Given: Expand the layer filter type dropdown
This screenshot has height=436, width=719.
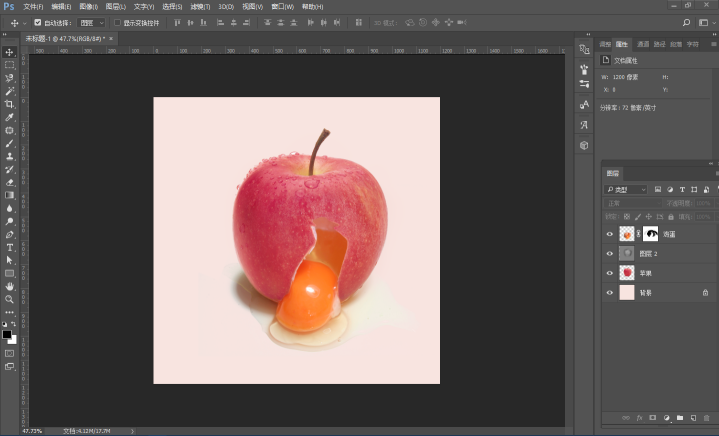Looking at the screenshot, I should point(625,189).
